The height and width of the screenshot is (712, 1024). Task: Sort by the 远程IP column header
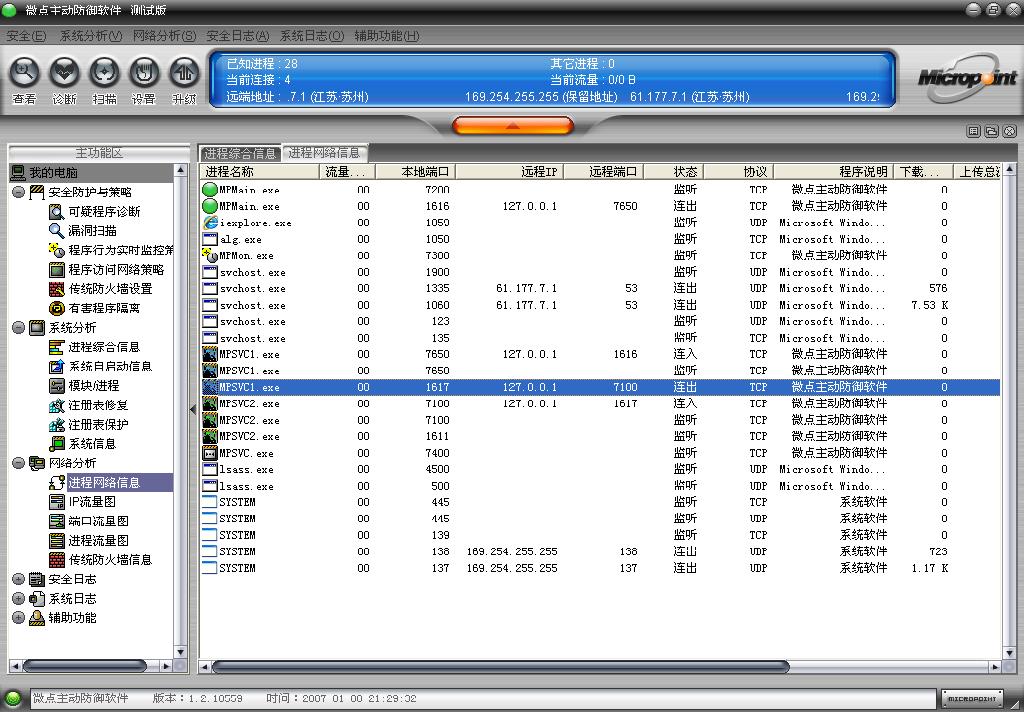(x=509, y=172)
